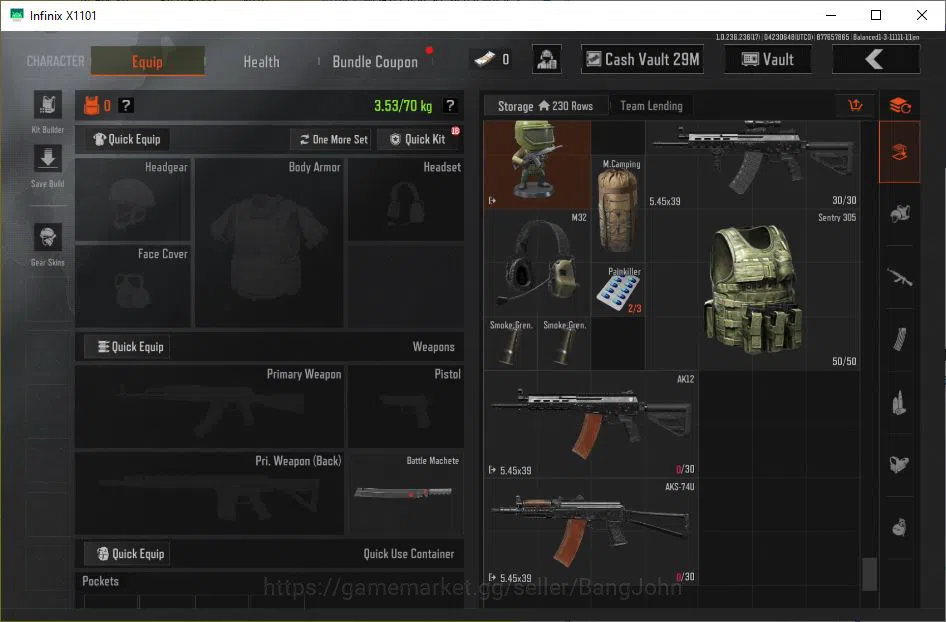Image resolution: width=946 pixels, height=622 pixels.
Task: Click the 3.53/70 kg weight value
Action: pyautogui.click(x=403, y=106)
